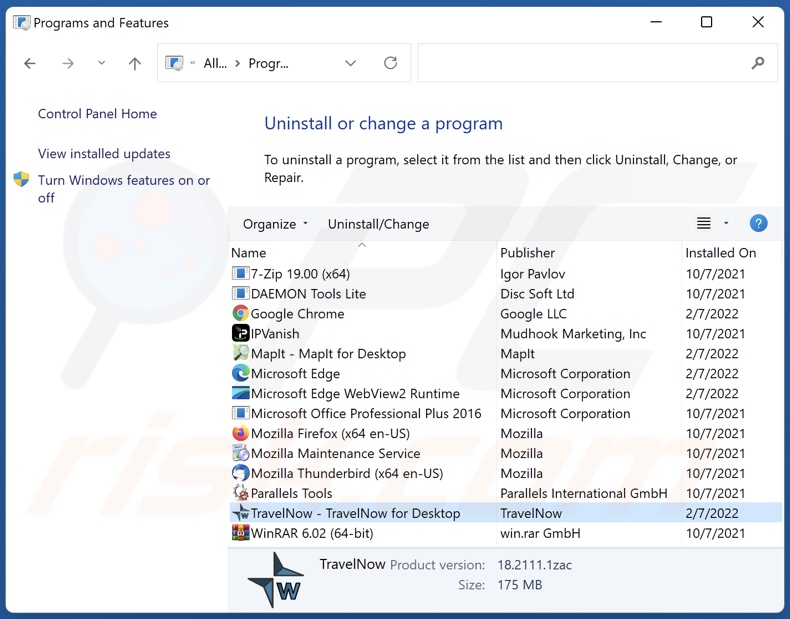The width and height of the screenshot is (790, 619).
Task: Select the Parallels Tools icon
Action: click(240, 493)
